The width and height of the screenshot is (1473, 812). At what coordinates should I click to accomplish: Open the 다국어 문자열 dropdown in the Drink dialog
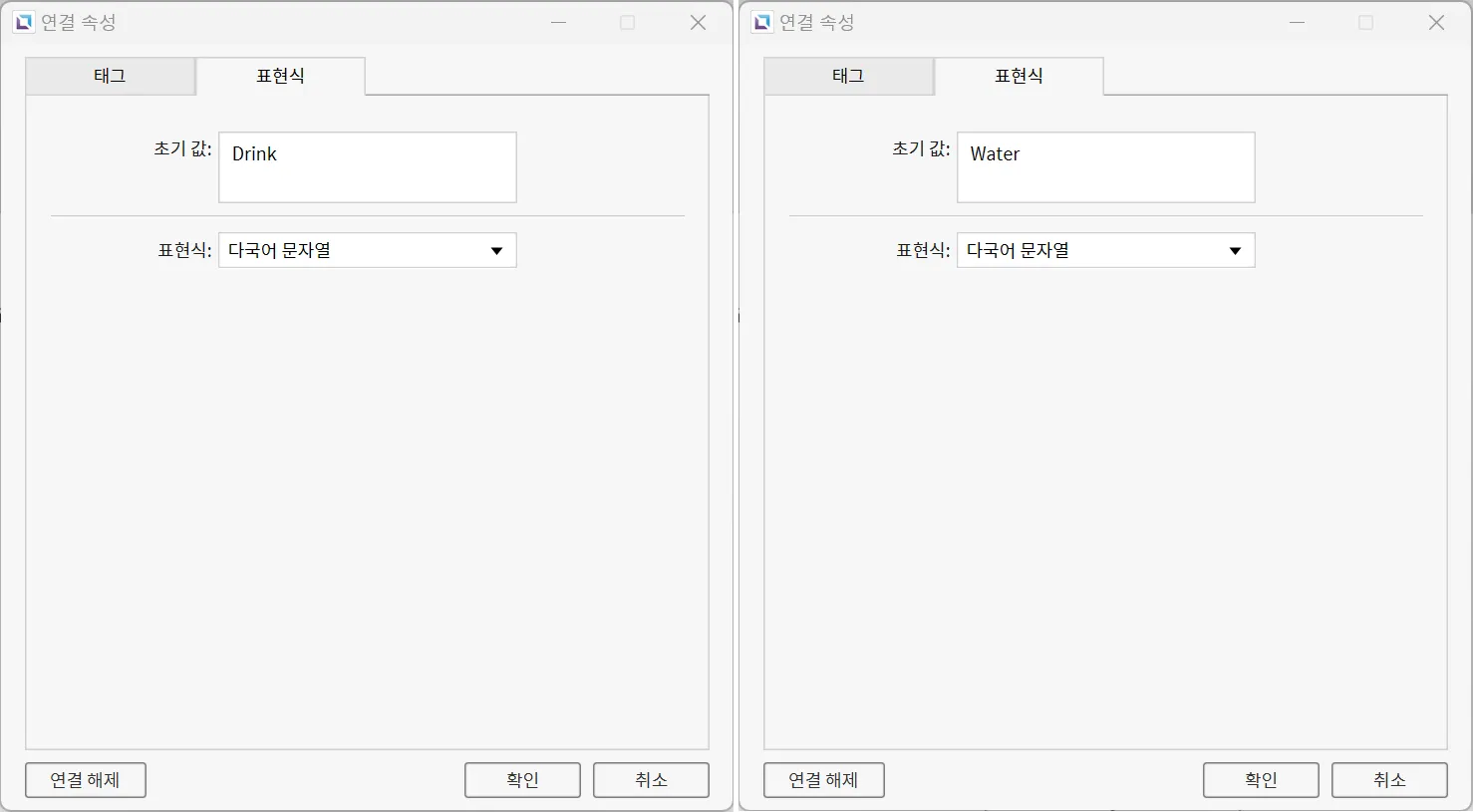367,250
